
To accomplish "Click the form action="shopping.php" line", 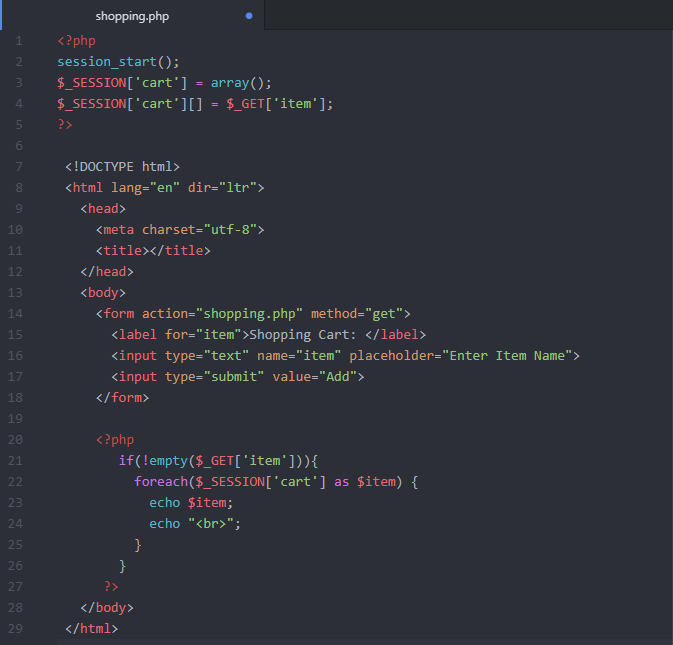I will (253, 314).
